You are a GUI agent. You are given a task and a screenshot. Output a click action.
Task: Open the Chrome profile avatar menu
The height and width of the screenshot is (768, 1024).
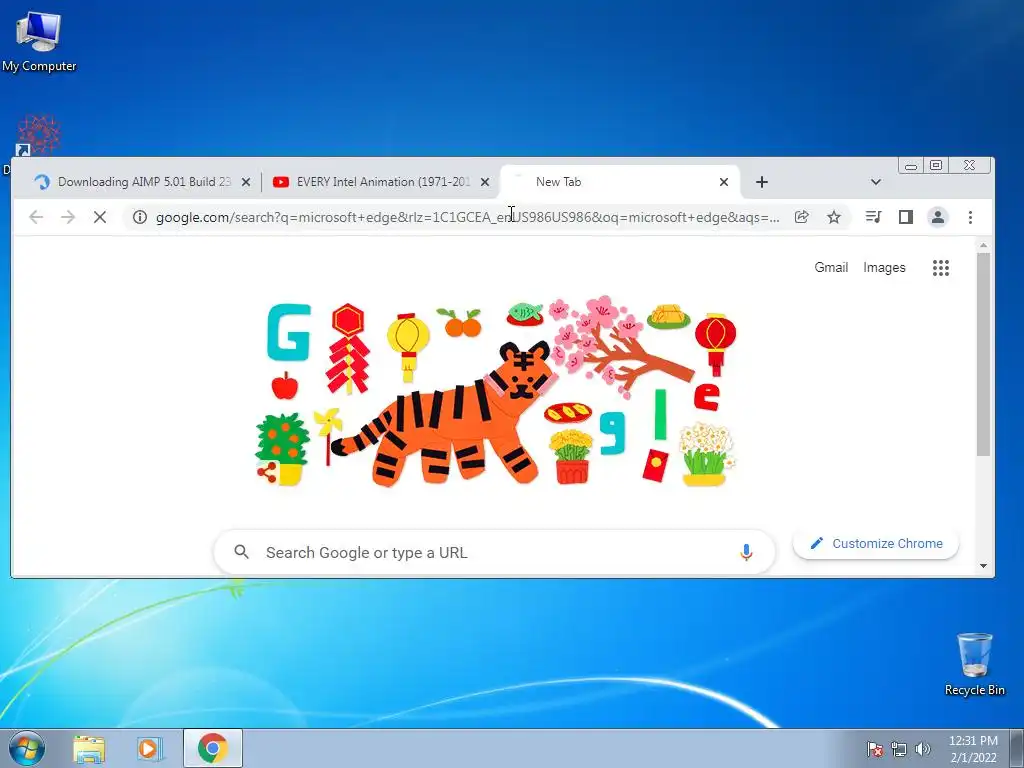[938, 217]
